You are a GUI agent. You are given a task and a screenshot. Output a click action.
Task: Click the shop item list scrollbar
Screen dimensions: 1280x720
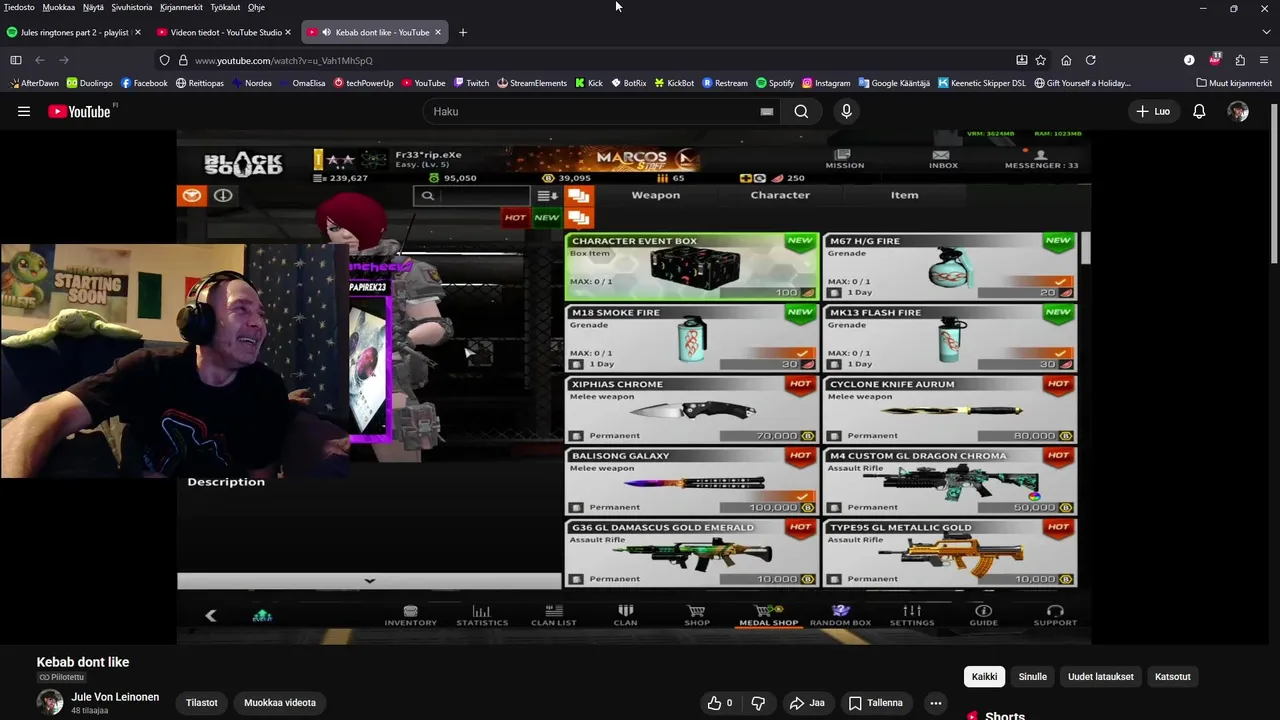1085,248
